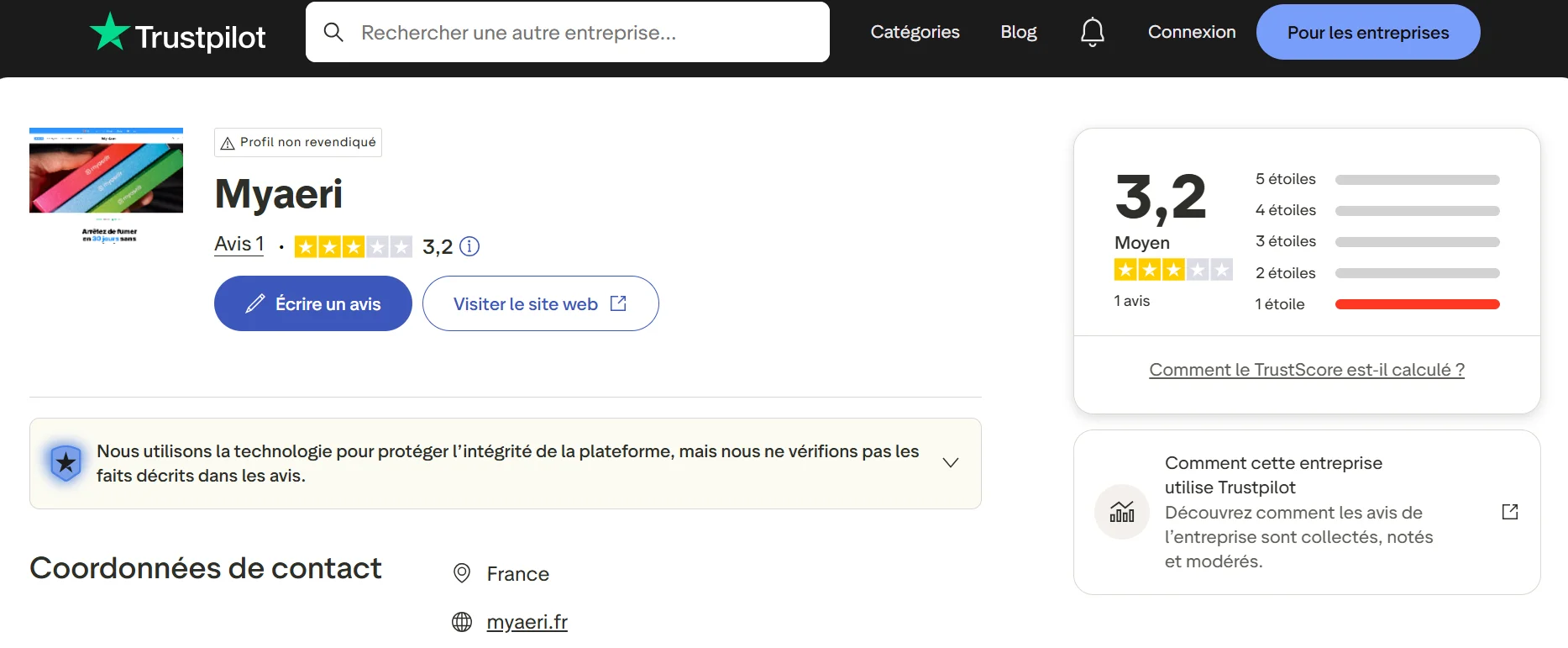Click the globe icon beside myaeri.fr

(462, 622)
